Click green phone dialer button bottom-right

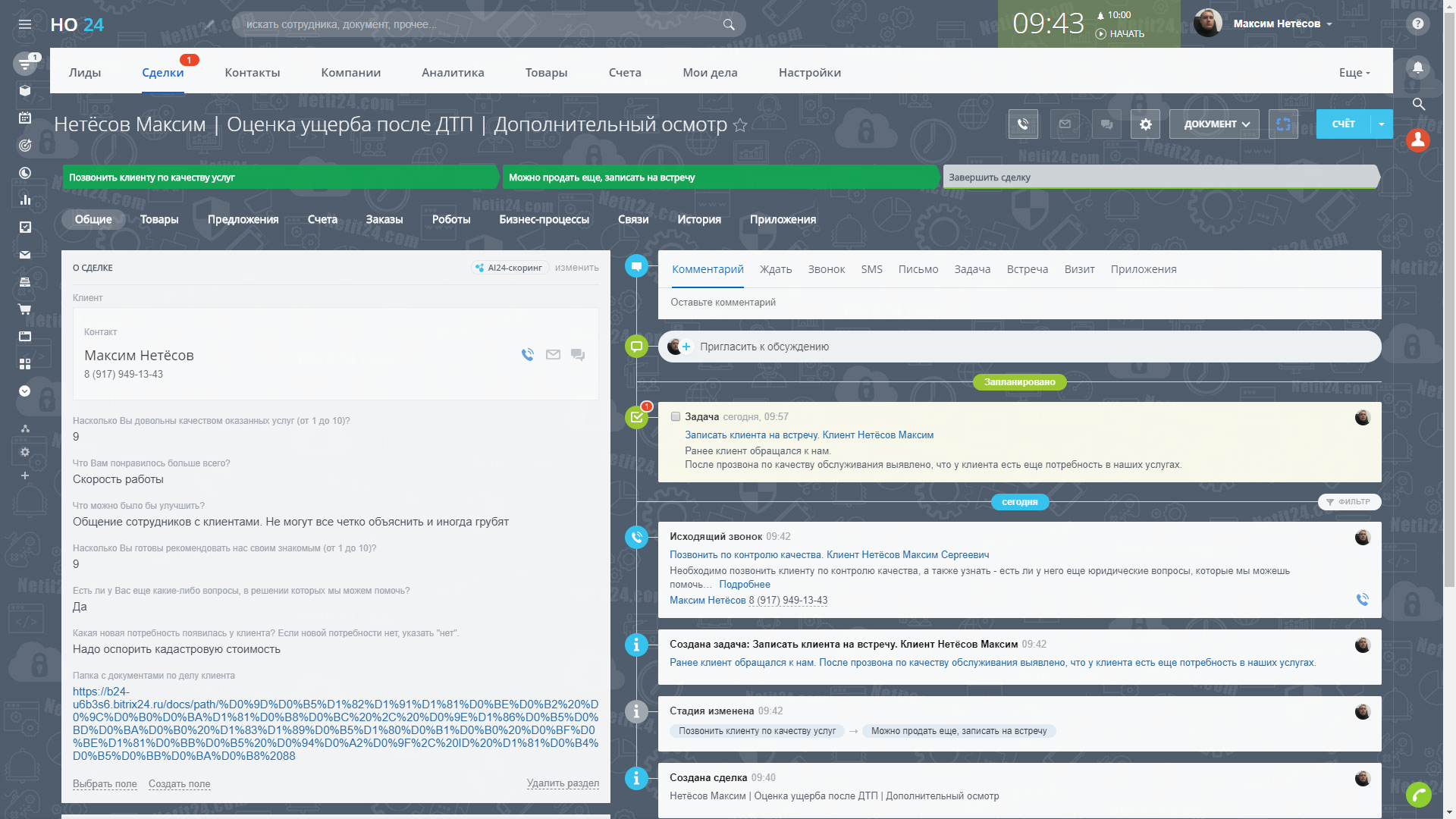tap(1417, 794)
